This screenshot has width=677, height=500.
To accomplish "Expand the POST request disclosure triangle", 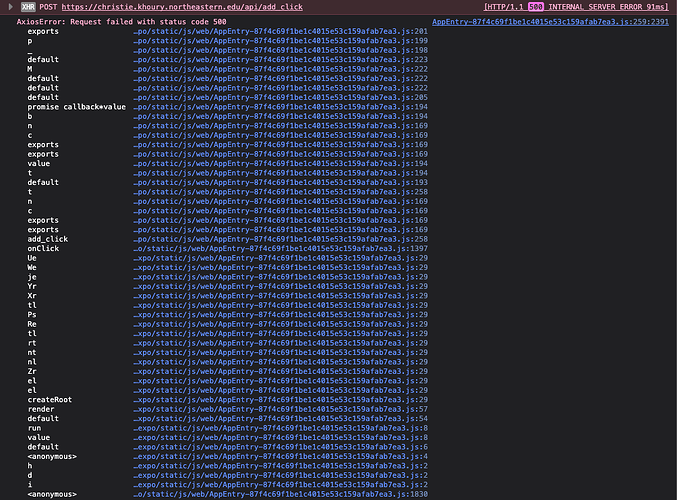I will tap(11, 7).
